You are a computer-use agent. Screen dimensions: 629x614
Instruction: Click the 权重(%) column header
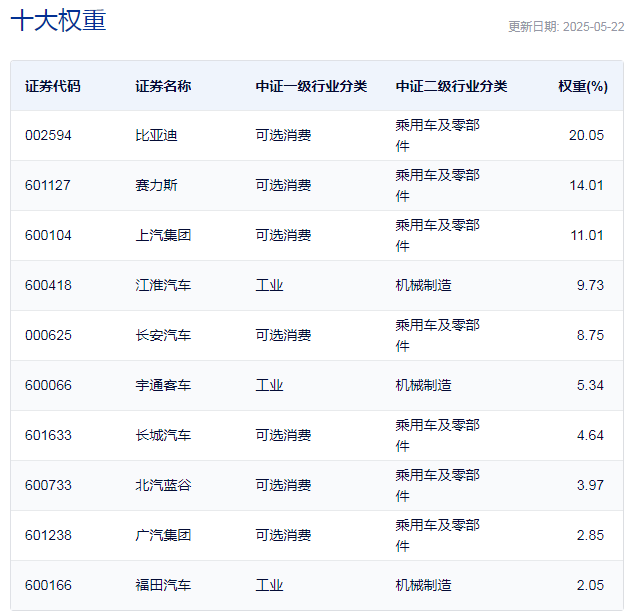(x=583, y=86)
